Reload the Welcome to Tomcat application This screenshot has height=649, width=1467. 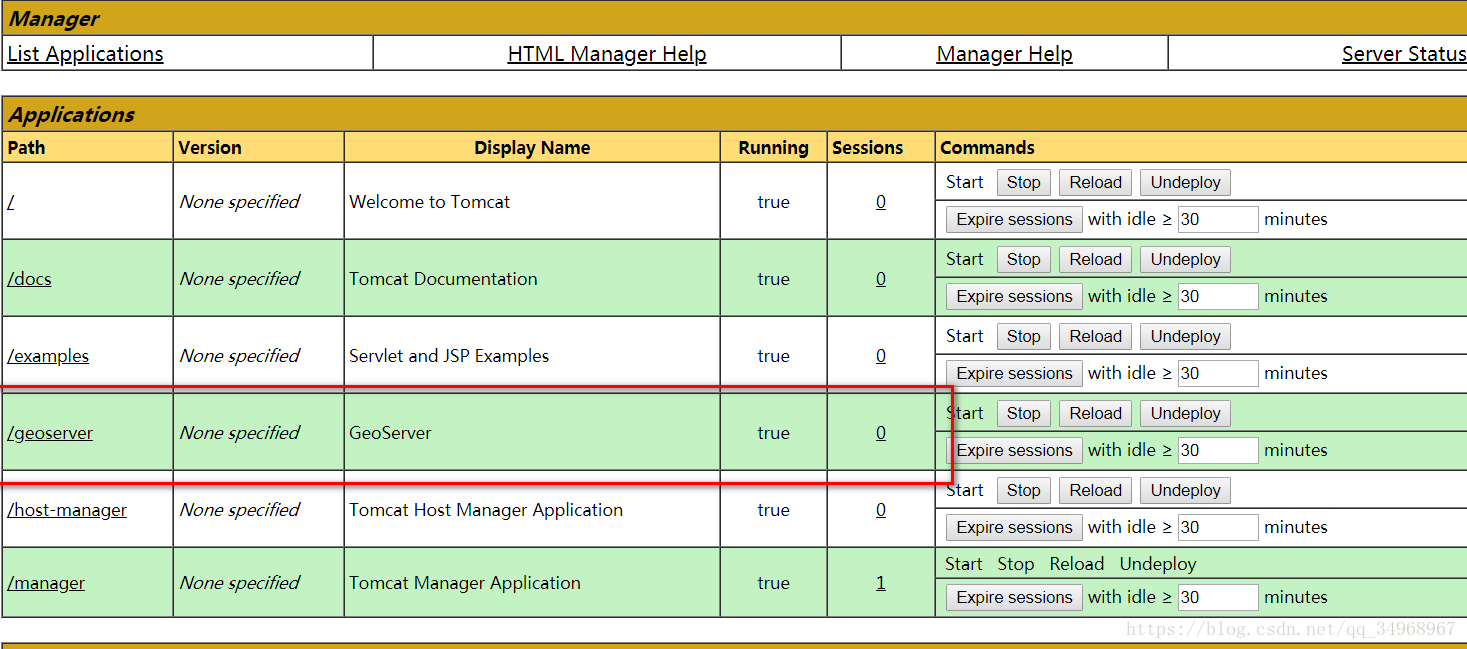click(x=1096, y=182)
